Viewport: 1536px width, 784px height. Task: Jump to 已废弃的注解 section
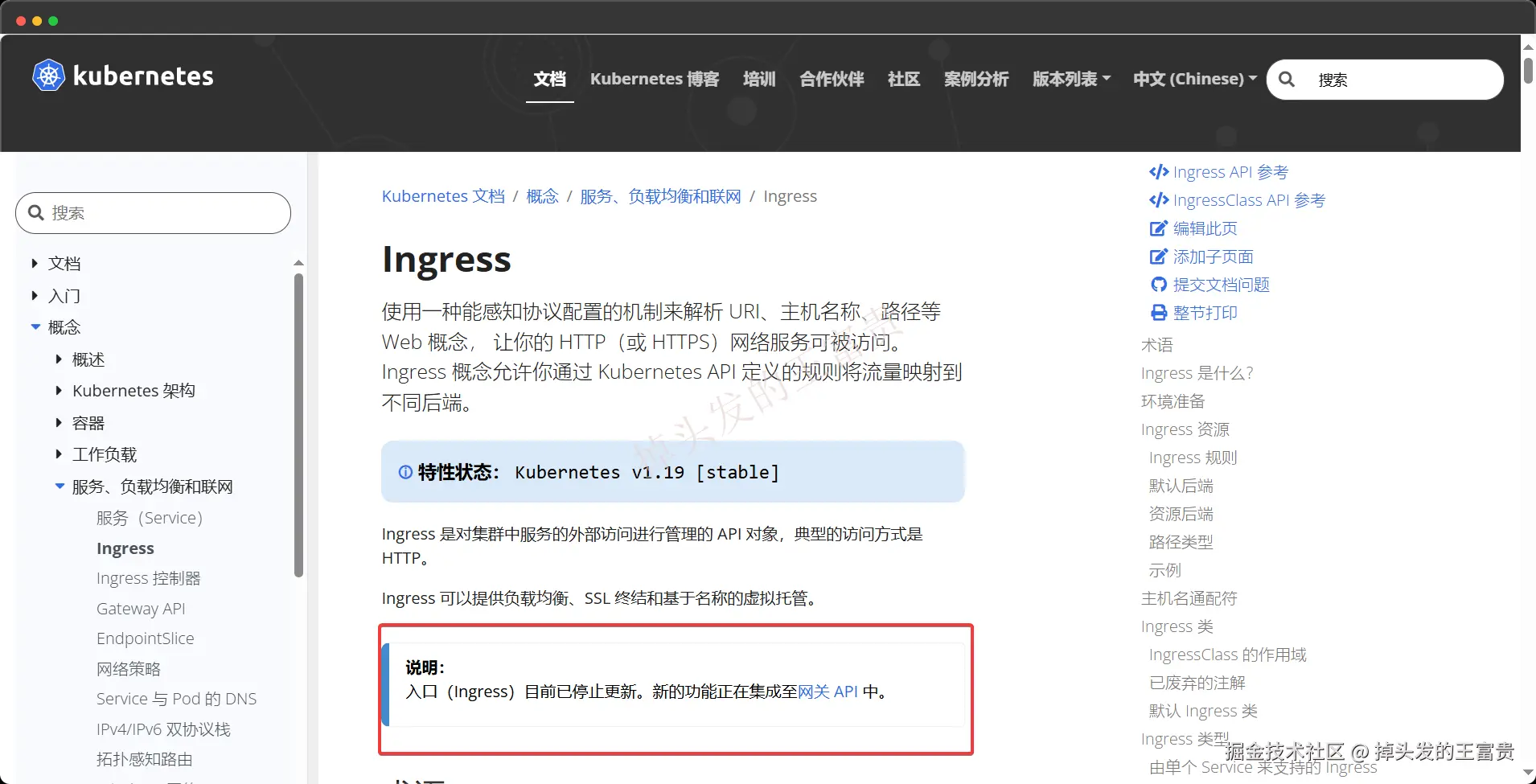1197,683
